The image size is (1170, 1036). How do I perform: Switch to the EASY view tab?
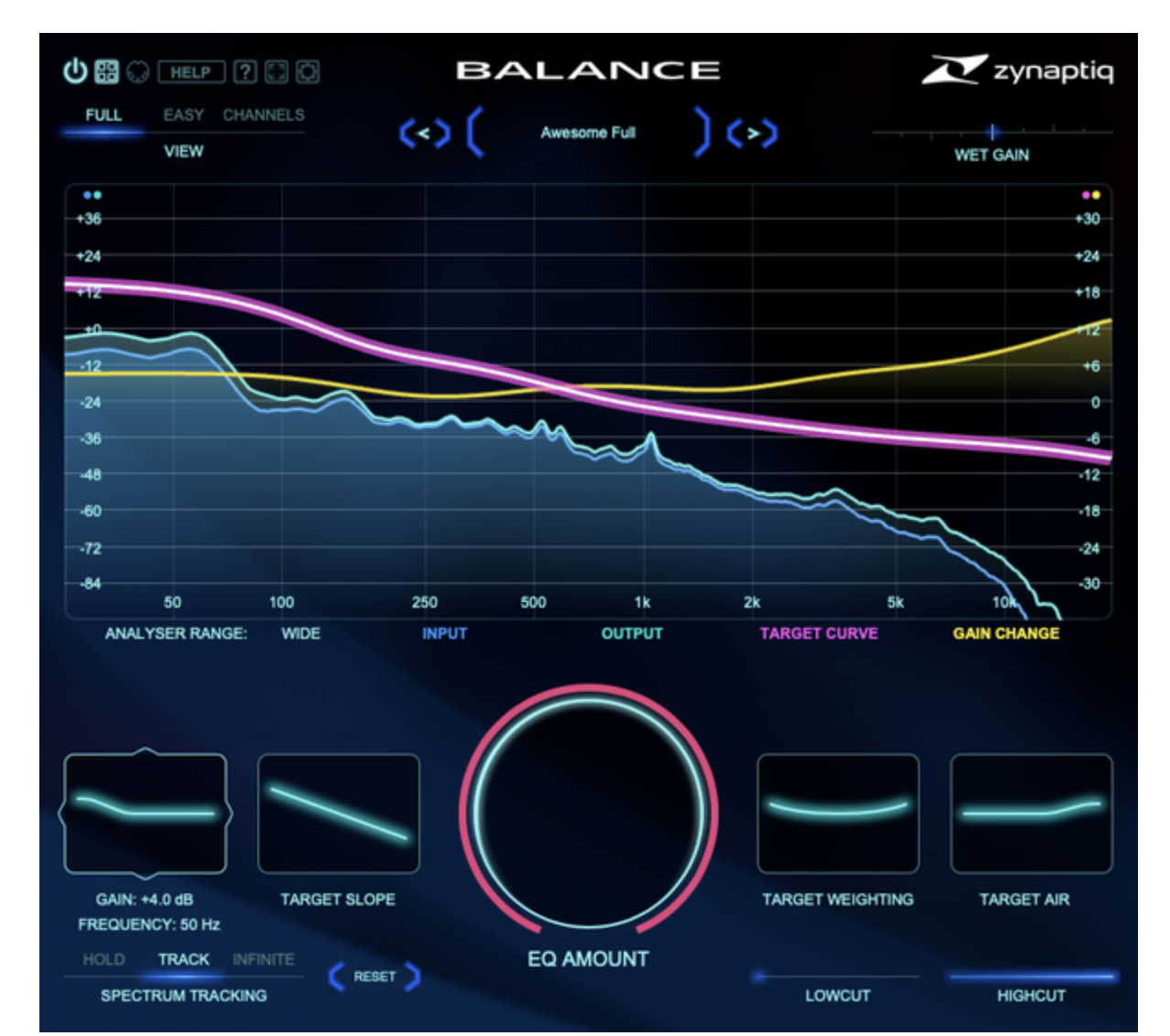tap(183, 115)
